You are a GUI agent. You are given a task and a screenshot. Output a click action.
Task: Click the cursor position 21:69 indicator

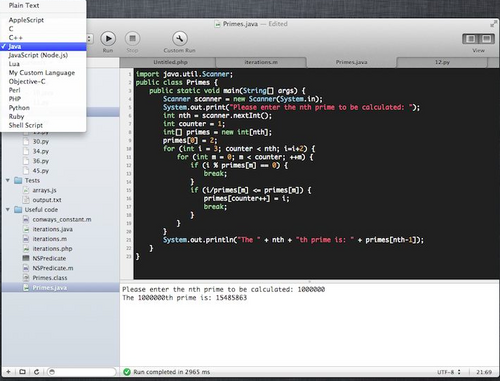(x=484, y=372)
